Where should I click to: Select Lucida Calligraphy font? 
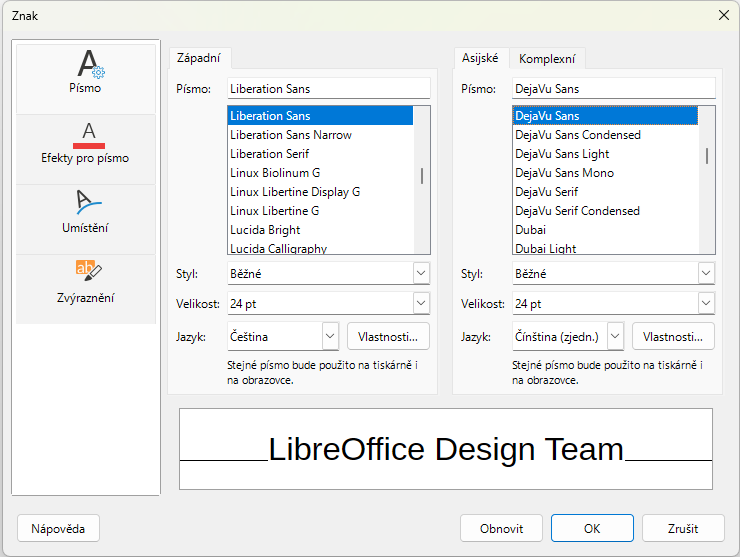tap(320, 247)
